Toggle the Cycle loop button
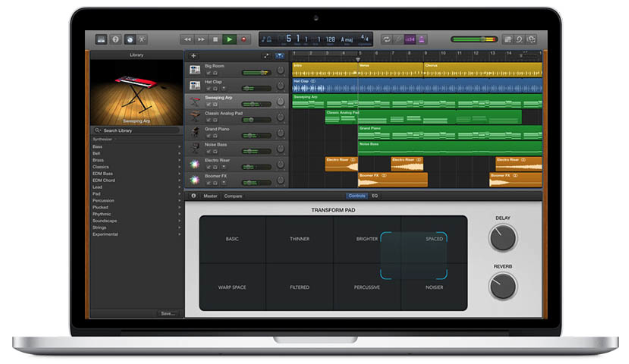The width and height of the screenshot is (629, 364). 386,39
